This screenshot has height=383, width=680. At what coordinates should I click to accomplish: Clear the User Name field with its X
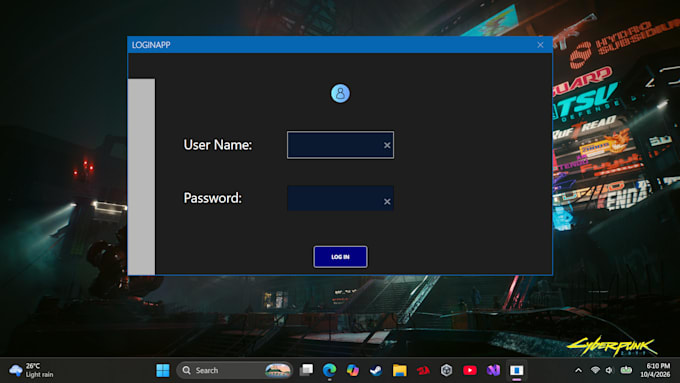click(387, 145)
